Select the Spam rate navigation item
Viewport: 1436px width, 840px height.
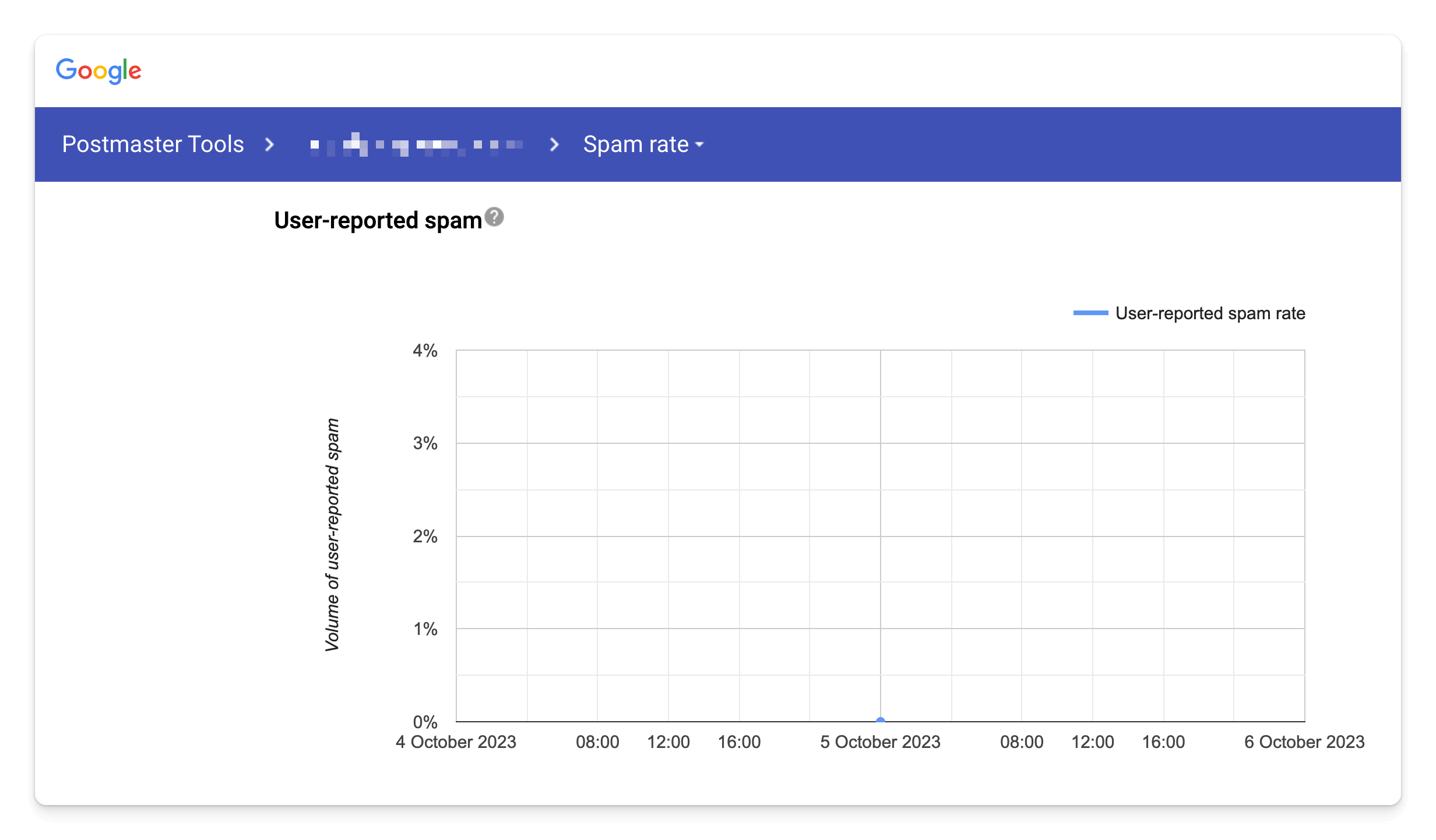(635, 144)
